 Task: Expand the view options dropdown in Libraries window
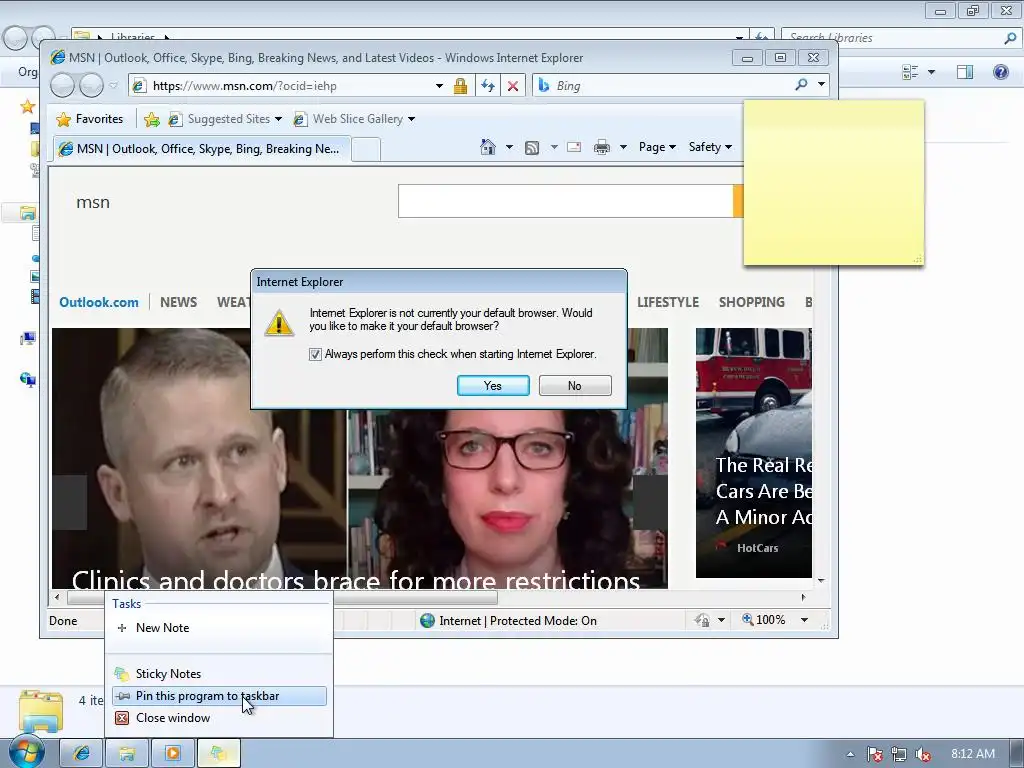pyautogui.click(x=931, y=72)
